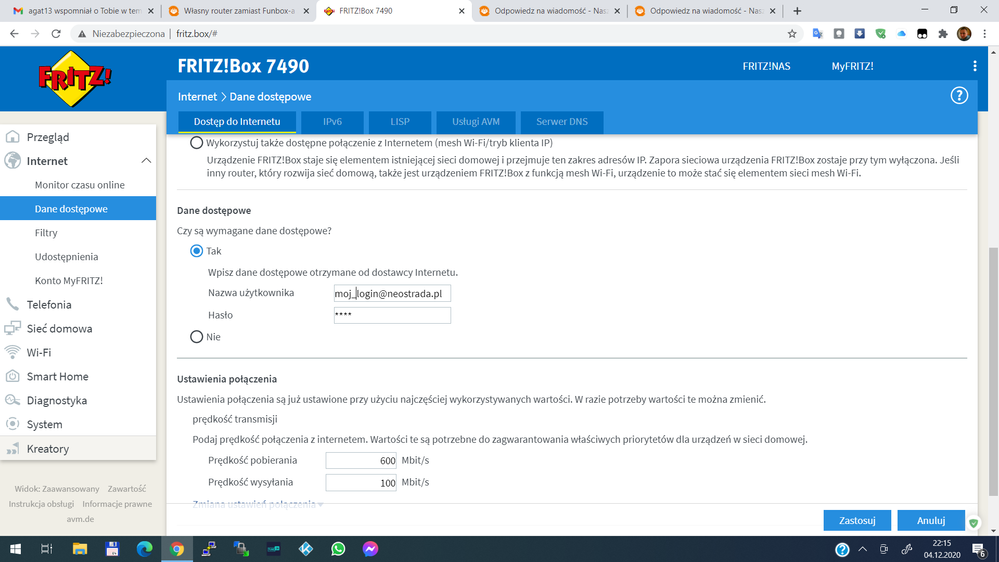The height and width of the screenshot is (562, 999).
Task: Open the three-dot menu in FRITZ!Box header
Action: (x=974, y=66)
